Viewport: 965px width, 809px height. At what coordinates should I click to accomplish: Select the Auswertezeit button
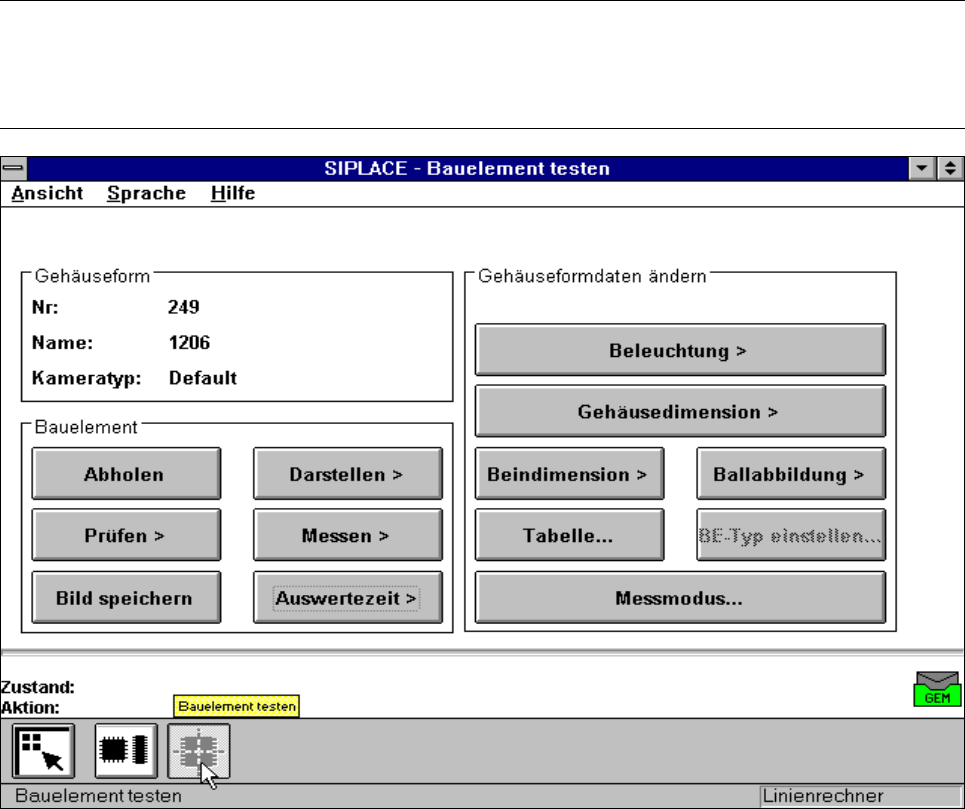[346, 597]
